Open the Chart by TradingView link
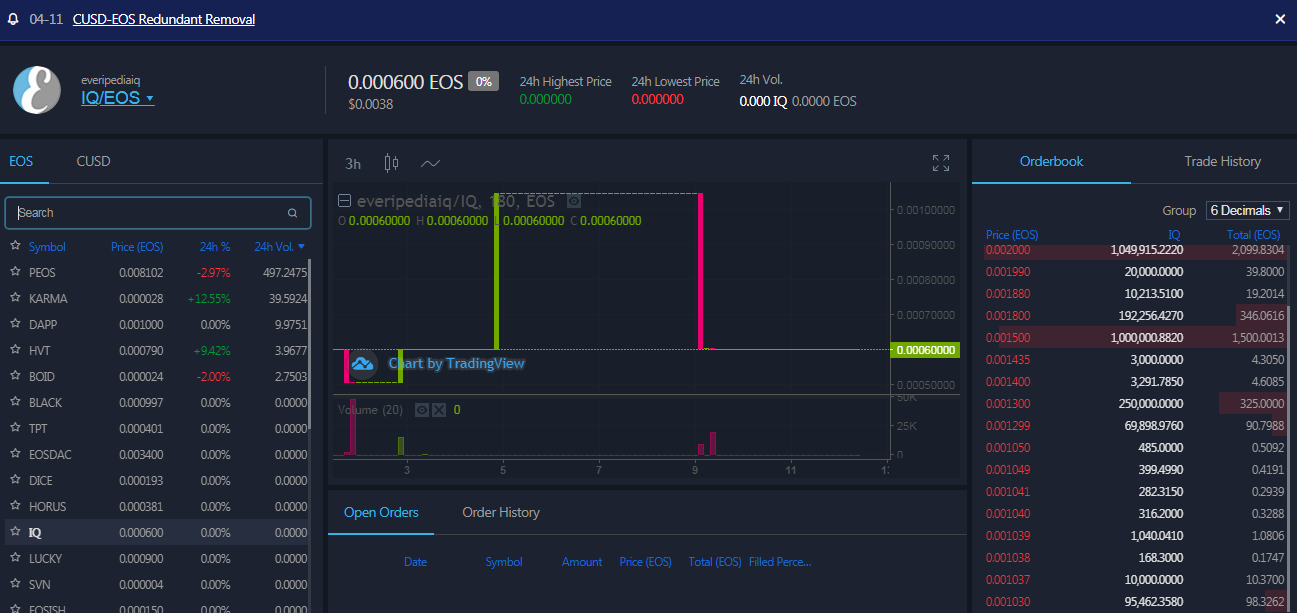 coord(456,364)
